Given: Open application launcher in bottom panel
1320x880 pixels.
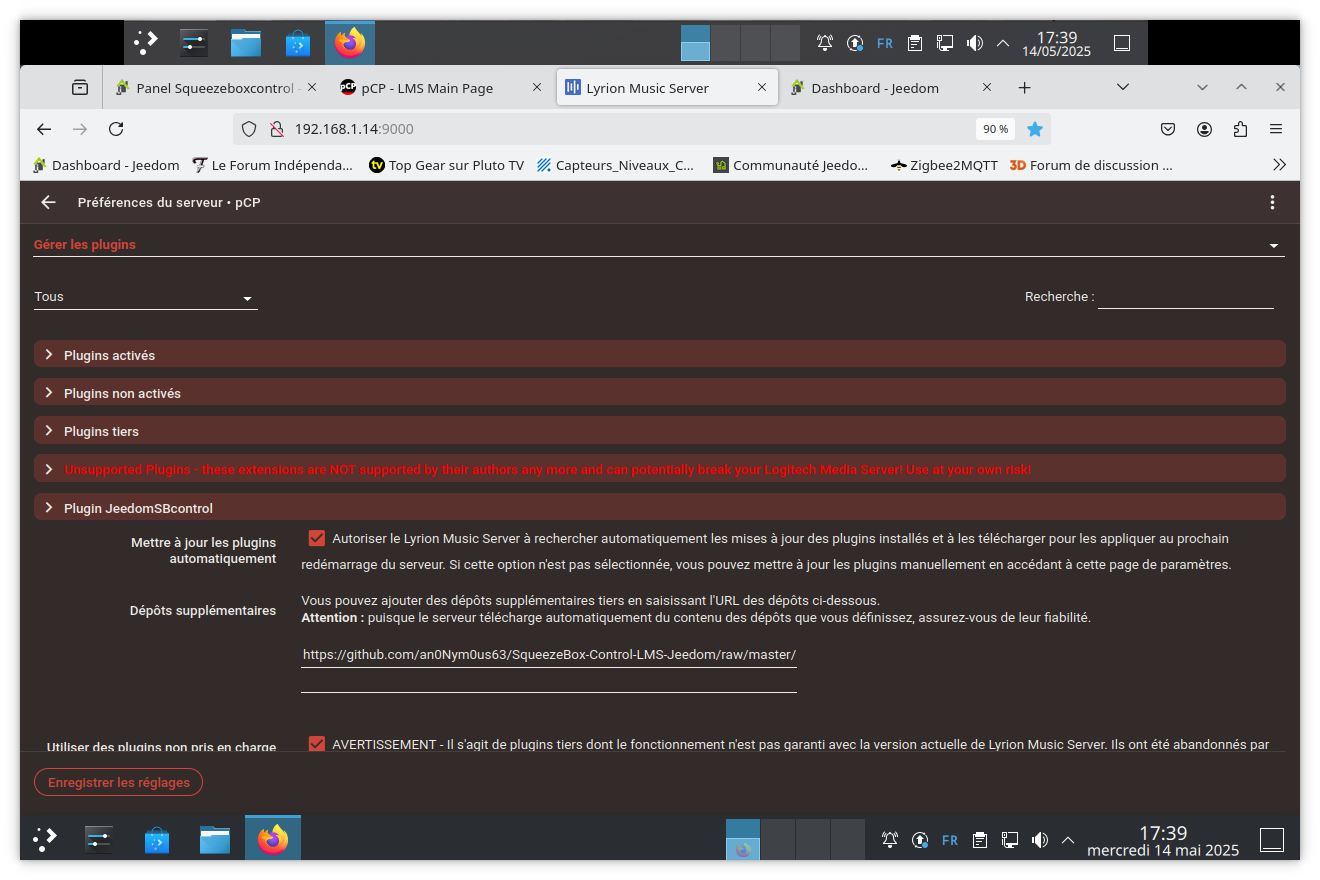Looking at the screenshot, I should point(45,839).
